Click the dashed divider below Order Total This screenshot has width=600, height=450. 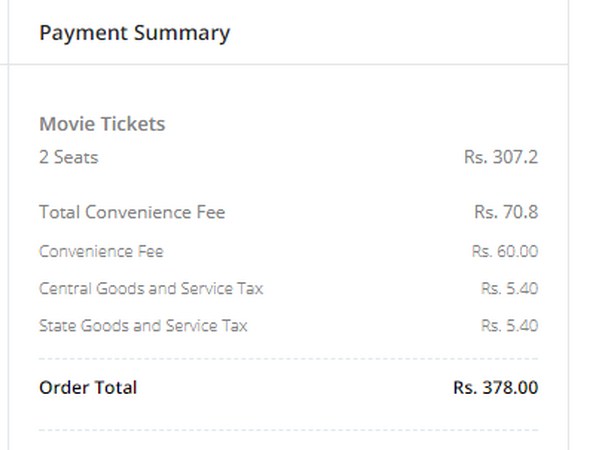click(288, 430)
